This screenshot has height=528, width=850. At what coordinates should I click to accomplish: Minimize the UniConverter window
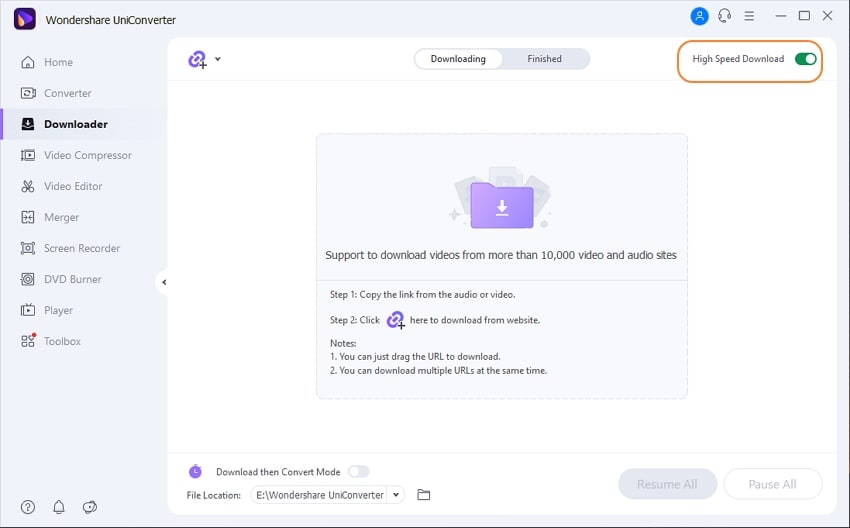coord(781,16)
